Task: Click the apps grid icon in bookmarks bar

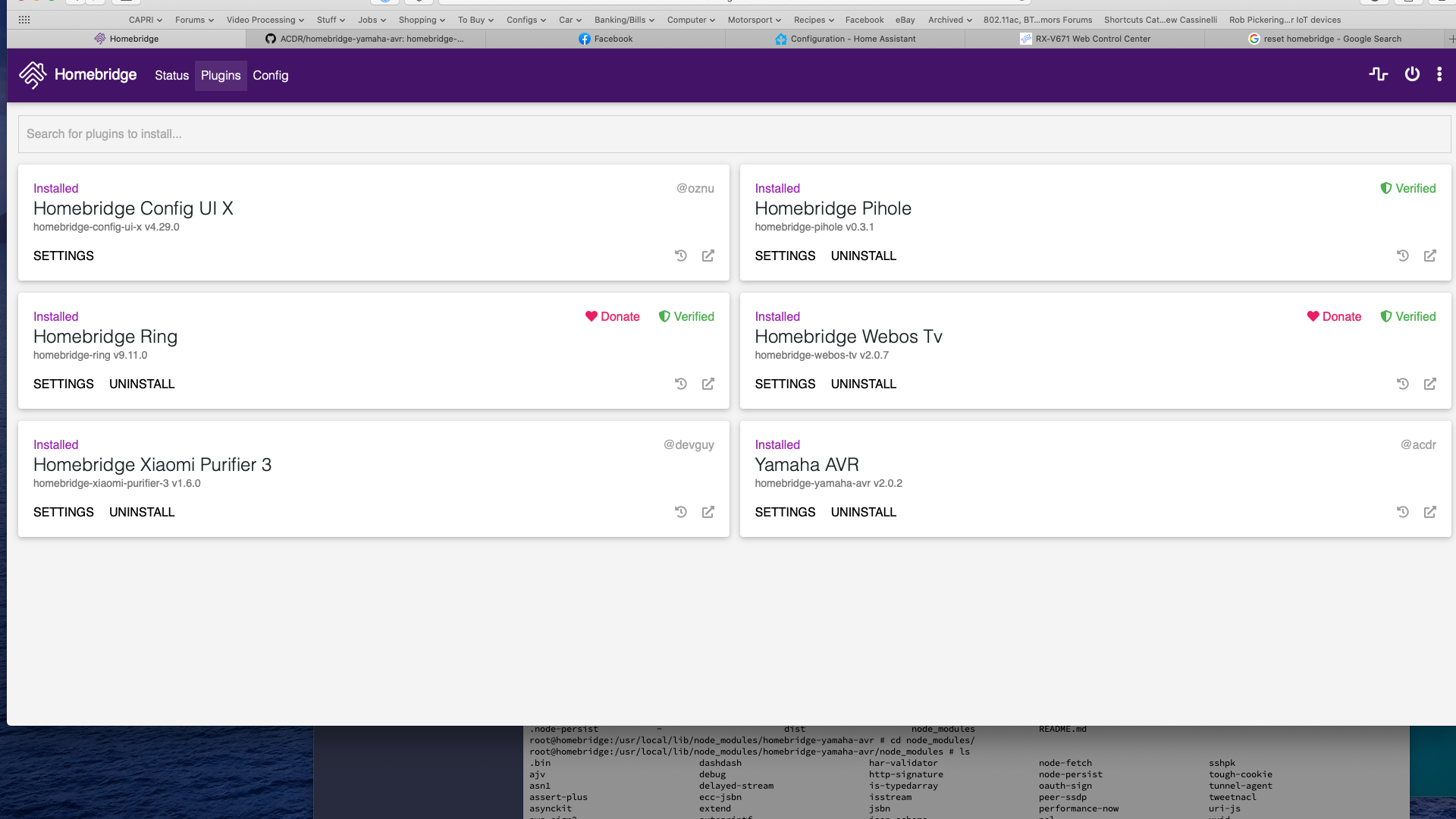Action: (x=24, y=20)
